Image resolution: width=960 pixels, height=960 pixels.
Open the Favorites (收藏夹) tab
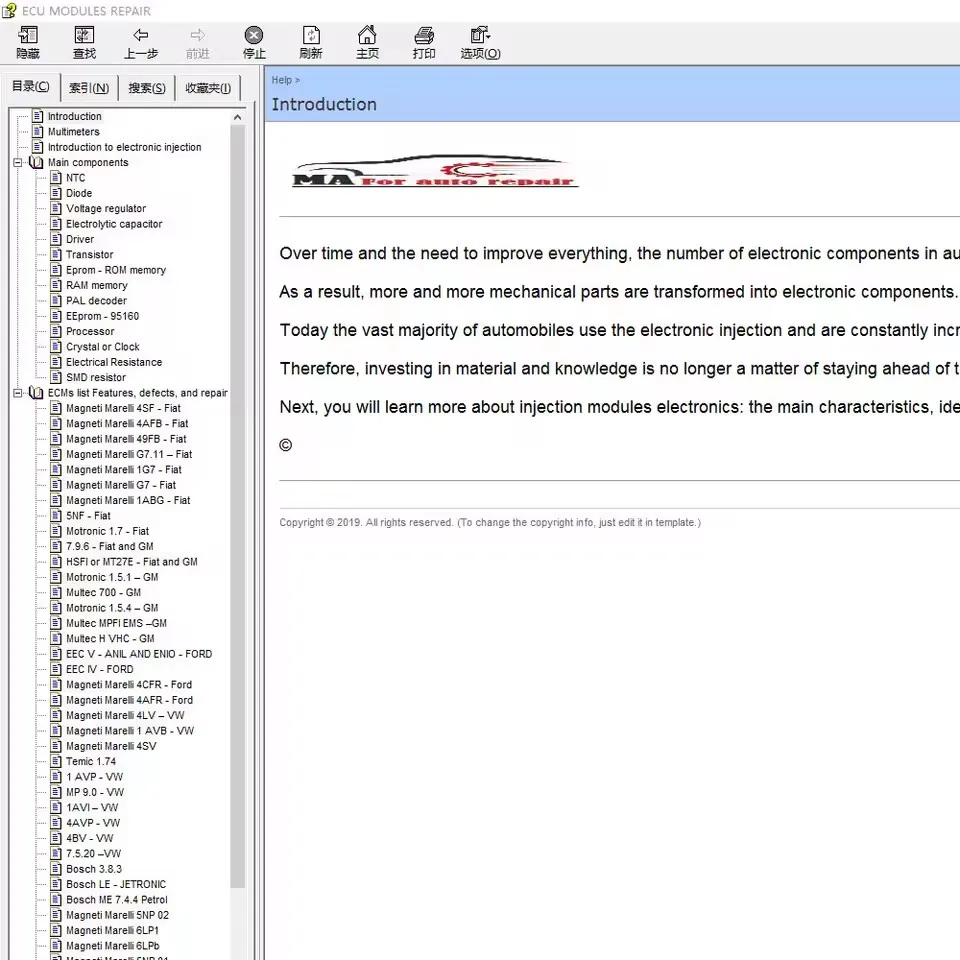coord(208,88)
